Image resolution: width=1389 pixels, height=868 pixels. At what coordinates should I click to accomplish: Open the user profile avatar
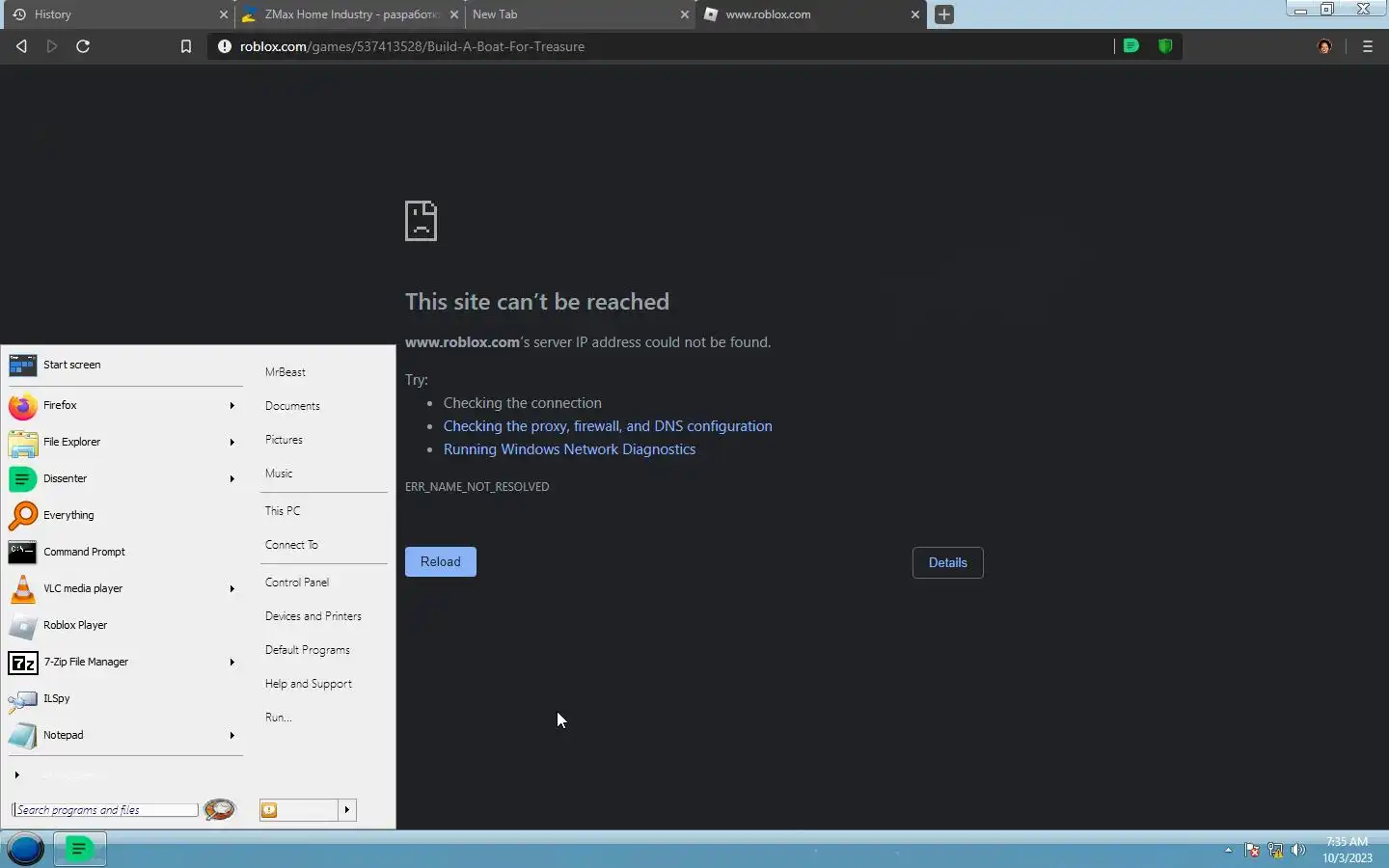coord(1324,46)
